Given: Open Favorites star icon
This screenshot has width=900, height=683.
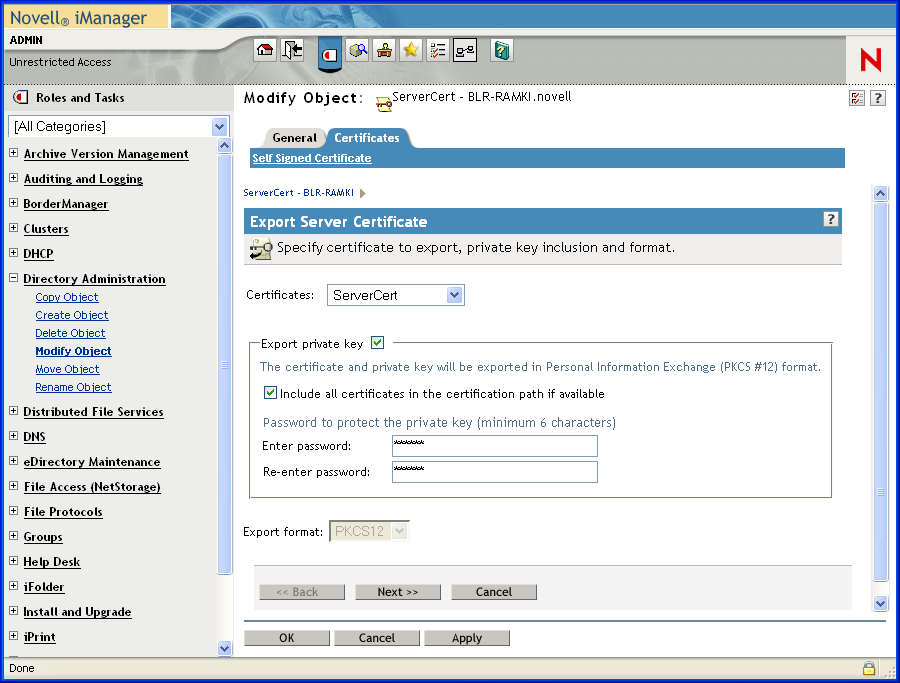Looking at the screenshot, I should [411, 50].
